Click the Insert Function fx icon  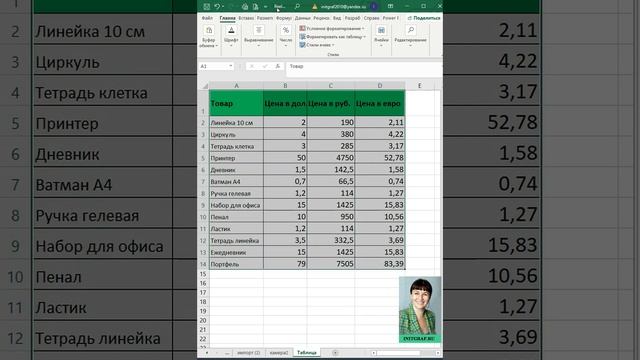coord(278,66)
